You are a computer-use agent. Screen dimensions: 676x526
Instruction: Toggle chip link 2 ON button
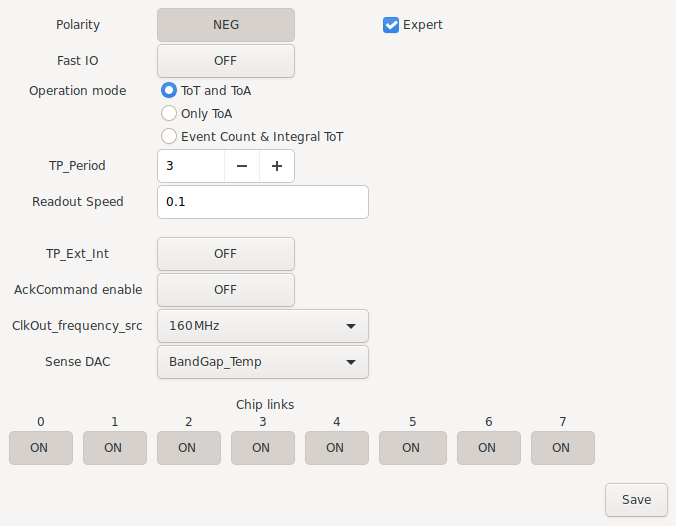pyautogui.click(x=189, y=448)
